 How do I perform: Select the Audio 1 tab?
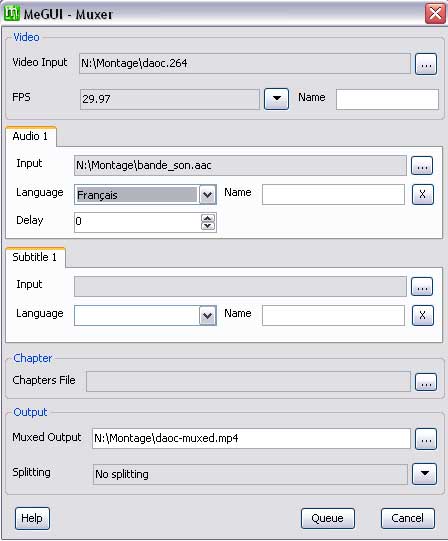31,136
